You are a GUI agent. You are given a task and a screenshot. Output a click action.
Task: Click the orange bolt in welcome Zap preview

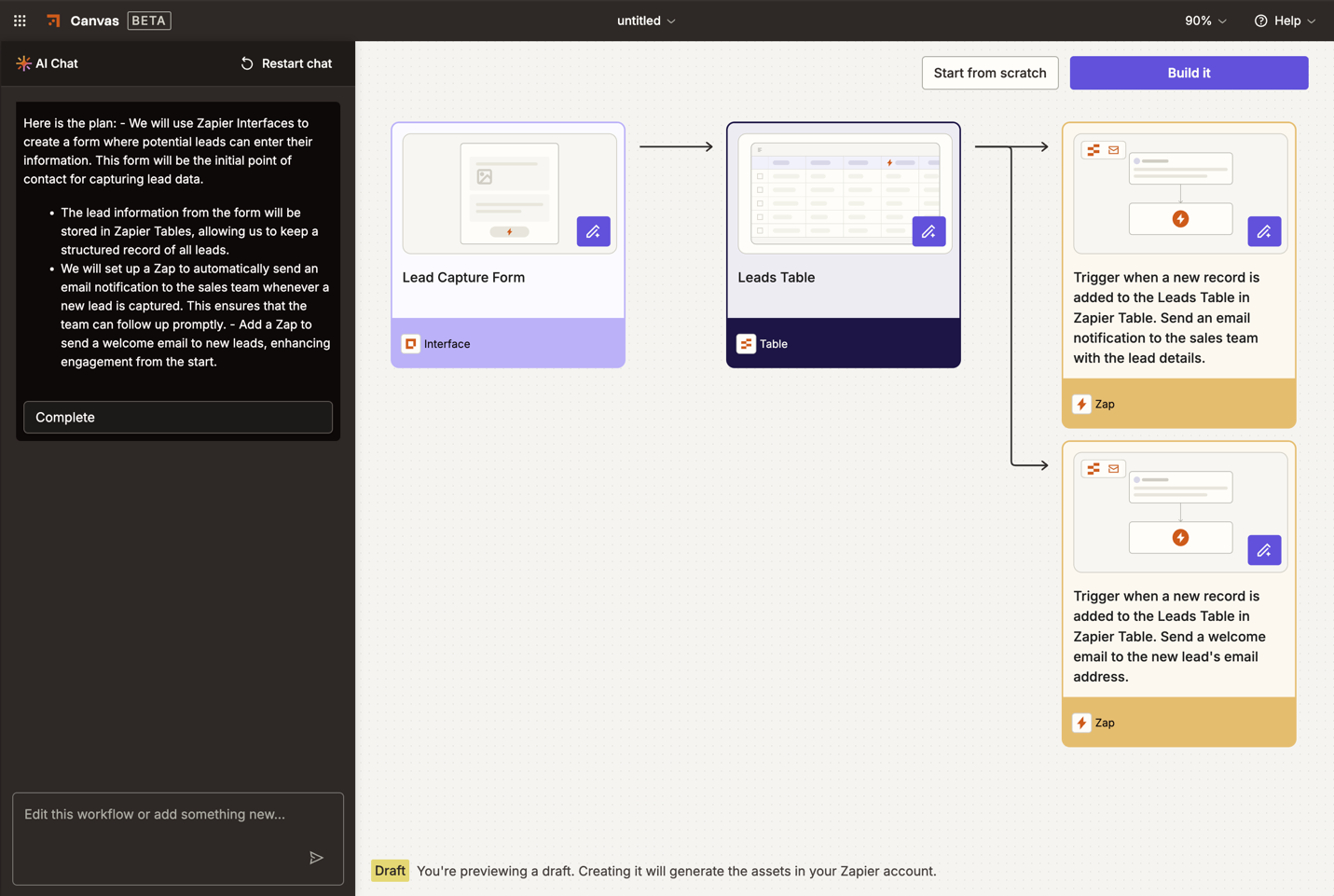[x=1180, y=538]
